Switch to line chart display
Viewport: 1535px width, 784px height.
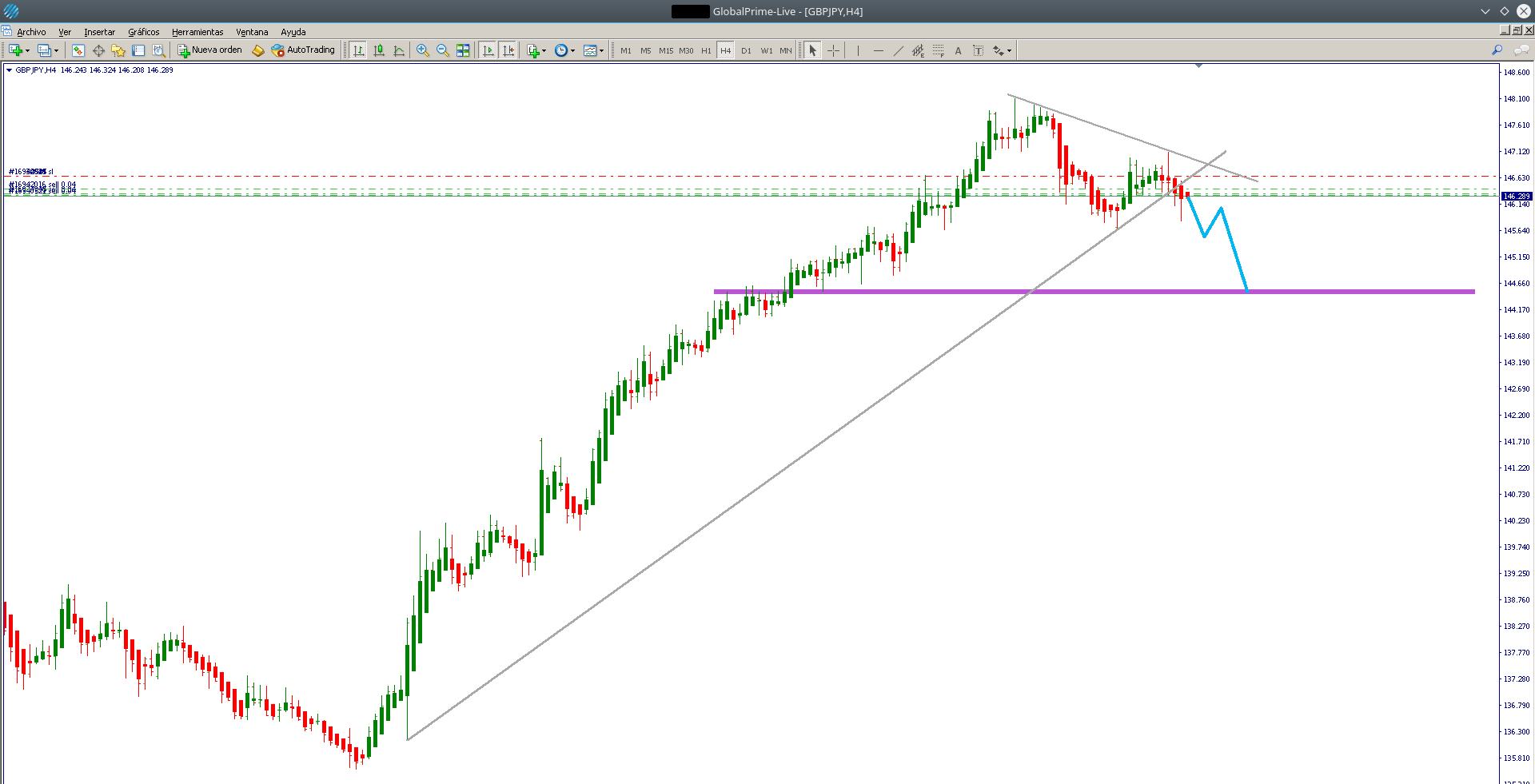coord(399,50)
